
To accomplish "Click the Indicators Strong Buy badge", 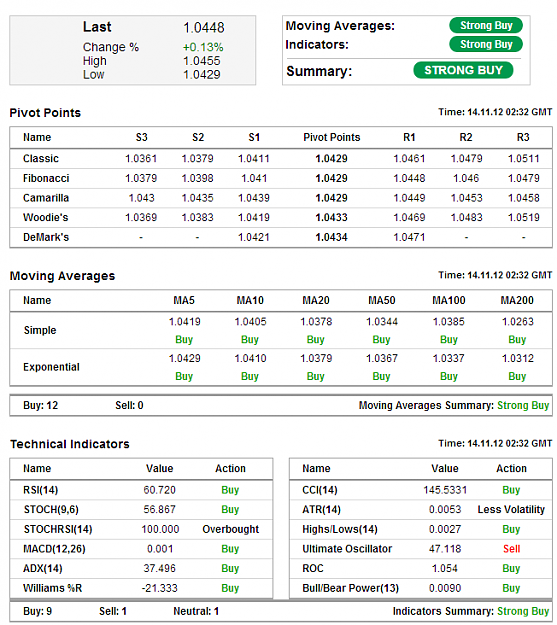I will pos(486,44).
